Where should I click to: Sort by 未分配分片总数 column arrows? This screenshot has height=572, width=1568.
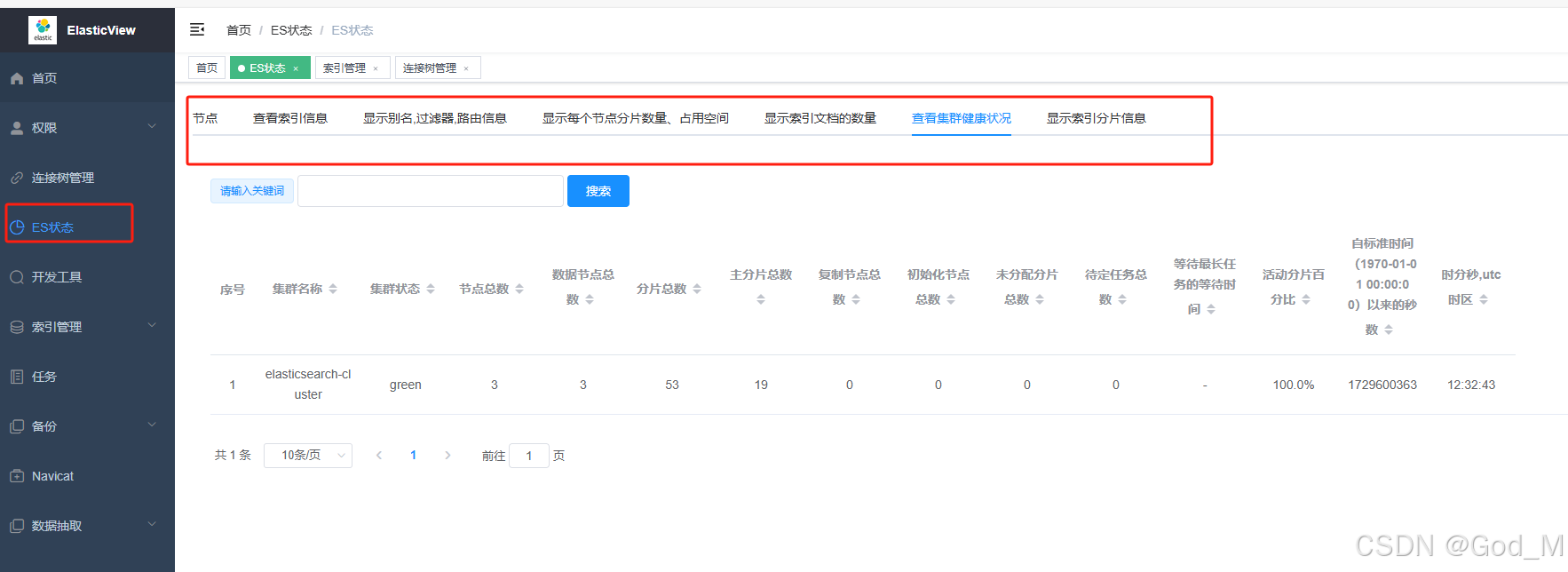tap(1040, 299)
